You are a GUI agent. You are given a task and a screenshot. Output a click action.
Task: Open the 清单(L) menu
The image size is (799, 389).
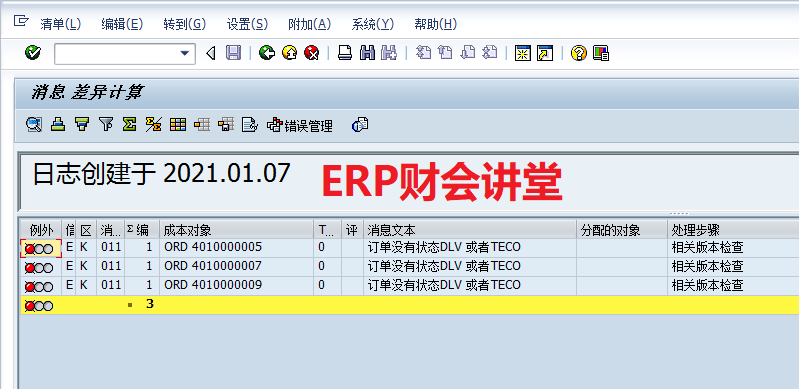coord(61,24)
